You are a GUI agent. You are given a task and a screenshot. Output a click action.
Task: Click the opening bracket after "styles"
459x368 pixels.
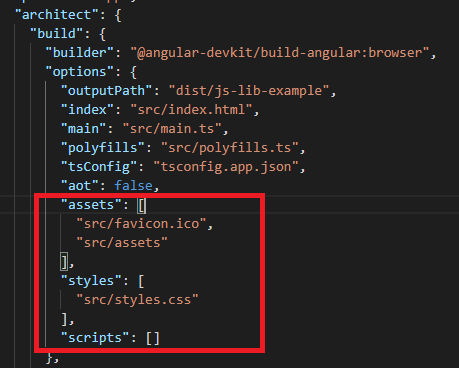point(141,281)
